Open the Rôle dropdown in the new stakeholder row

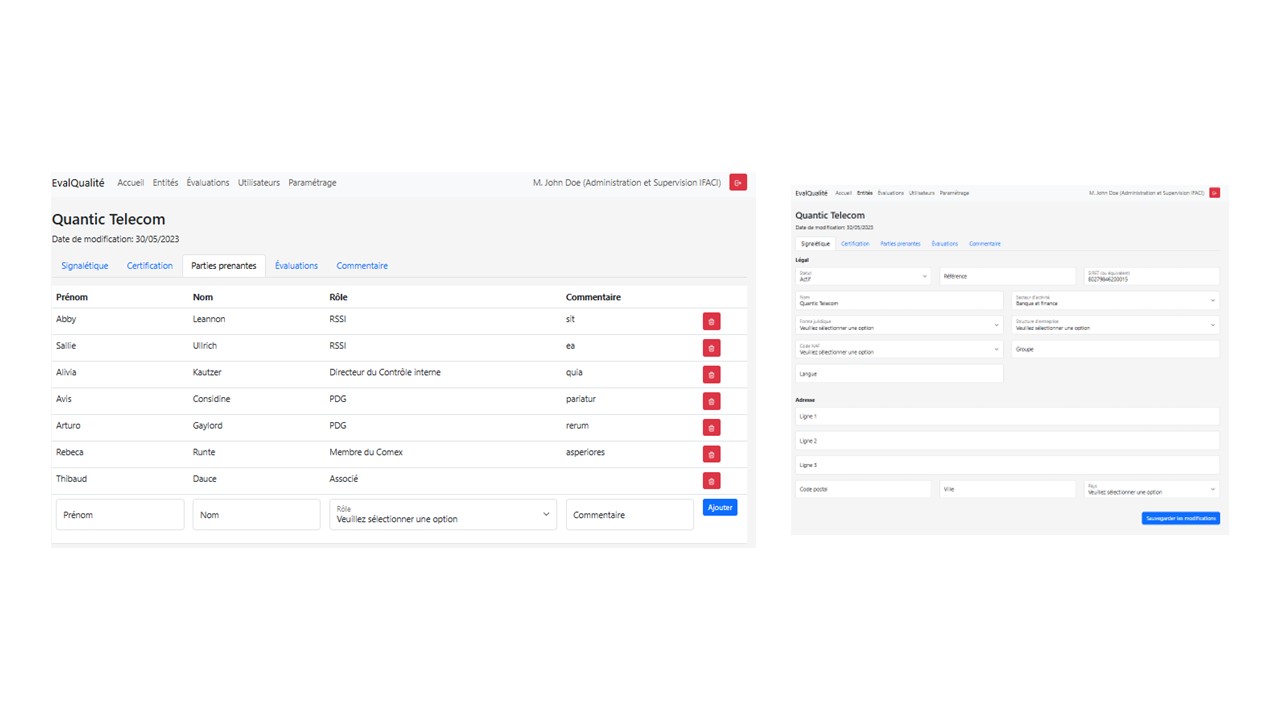coord(443,514)
